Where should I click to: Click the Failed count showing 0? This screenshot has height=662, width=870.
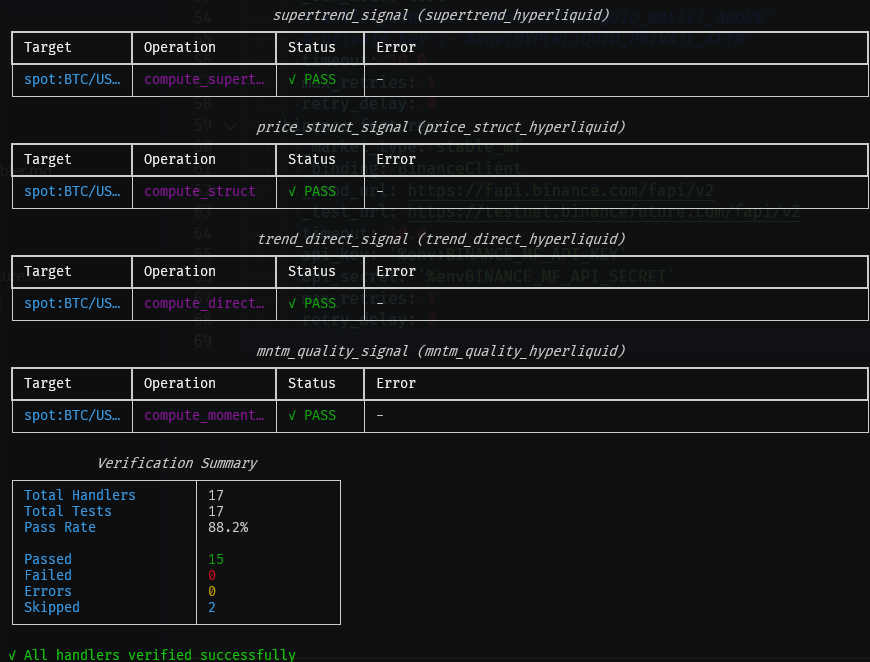click(211, 575)
